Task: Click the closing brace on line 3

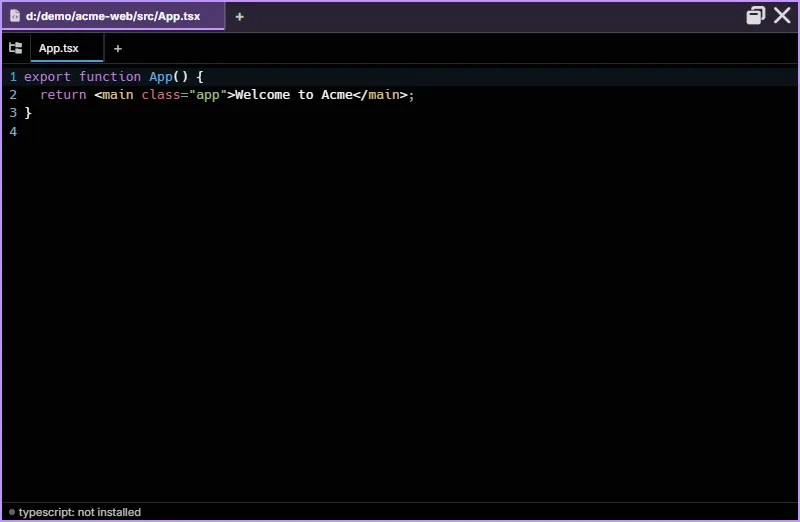Action: point(28,113)
